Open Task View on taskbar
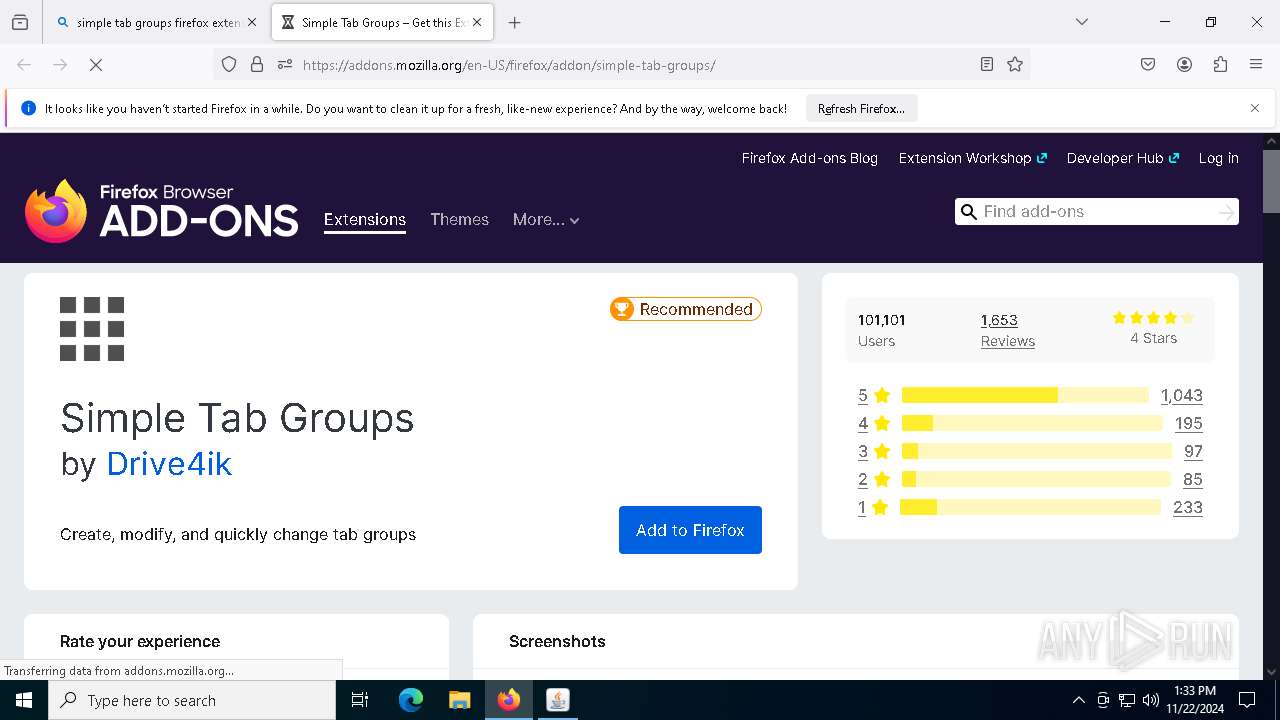The width and height of the screenshot is (1280, 720). [360, 700]
